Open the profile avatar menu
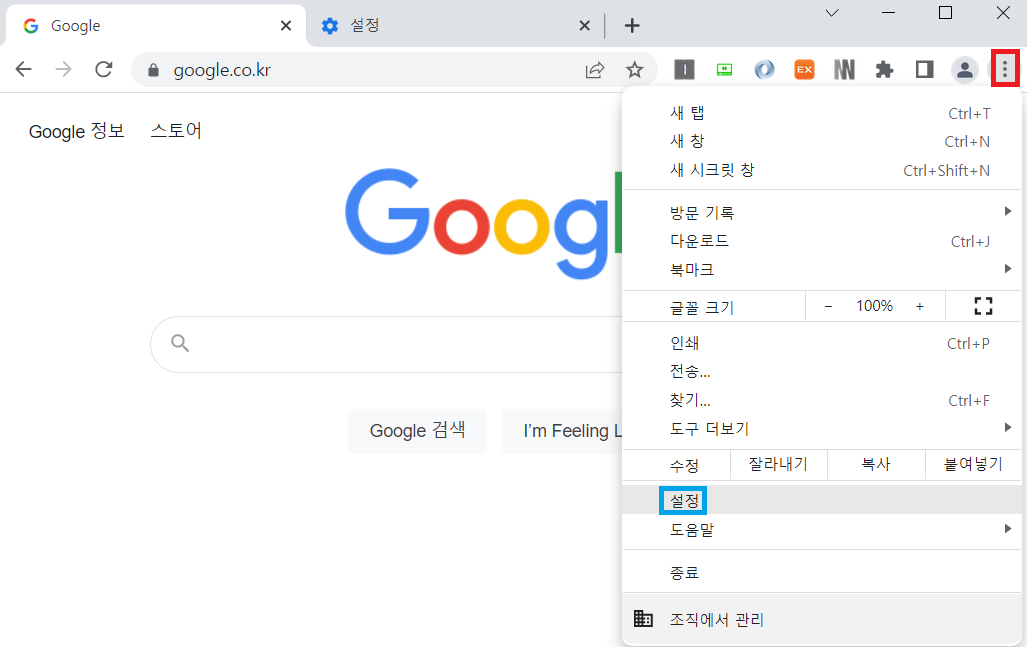 click(x=964, y=69)
